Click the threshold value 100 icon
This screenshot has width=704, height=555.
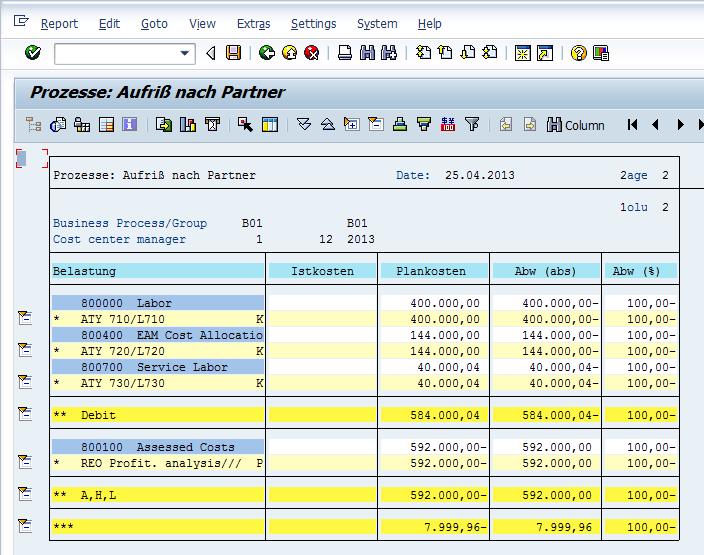tap(448, 124)
